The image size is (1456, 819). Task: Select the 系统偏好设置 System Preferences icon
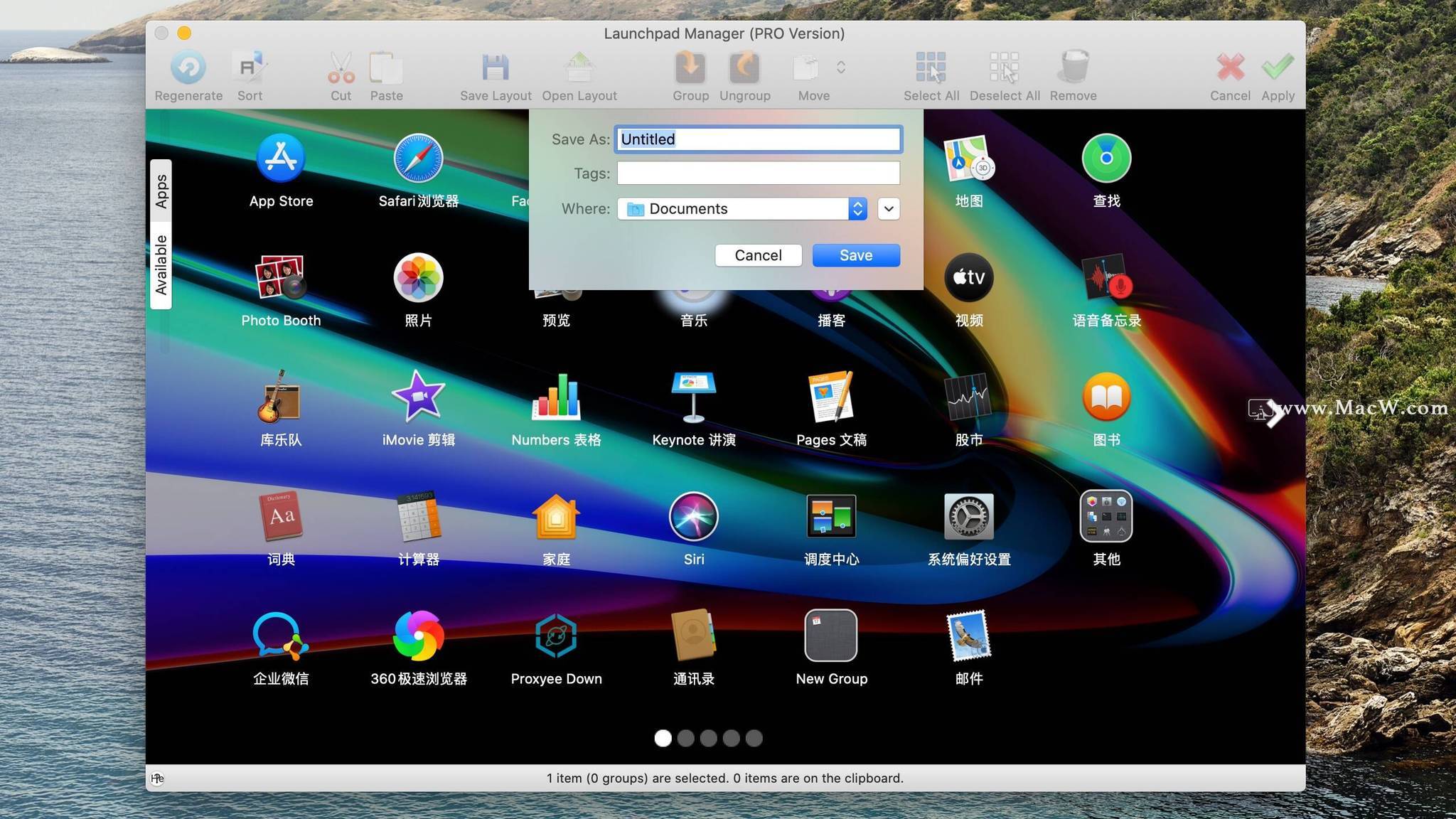969,516
